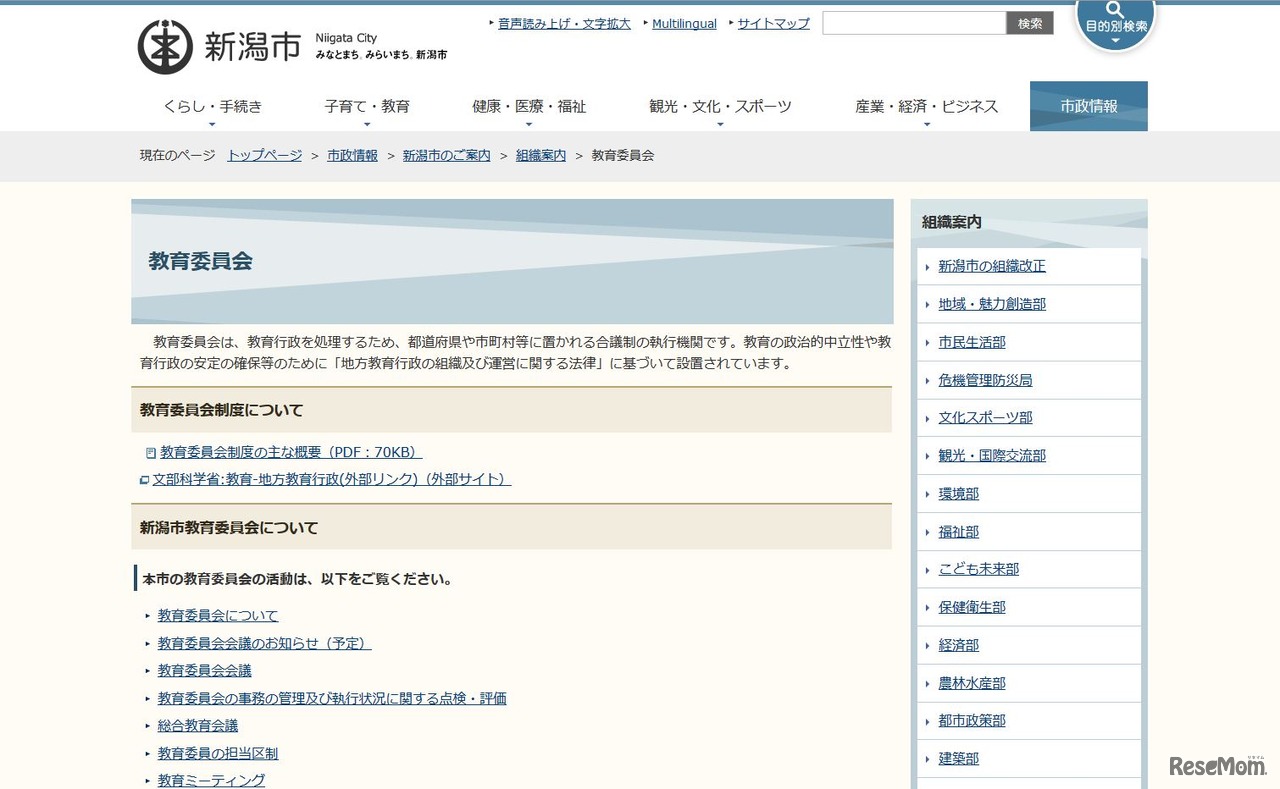
Task: Click inside the site search text field
Action: pyautogui.click(x=913, y=23)
